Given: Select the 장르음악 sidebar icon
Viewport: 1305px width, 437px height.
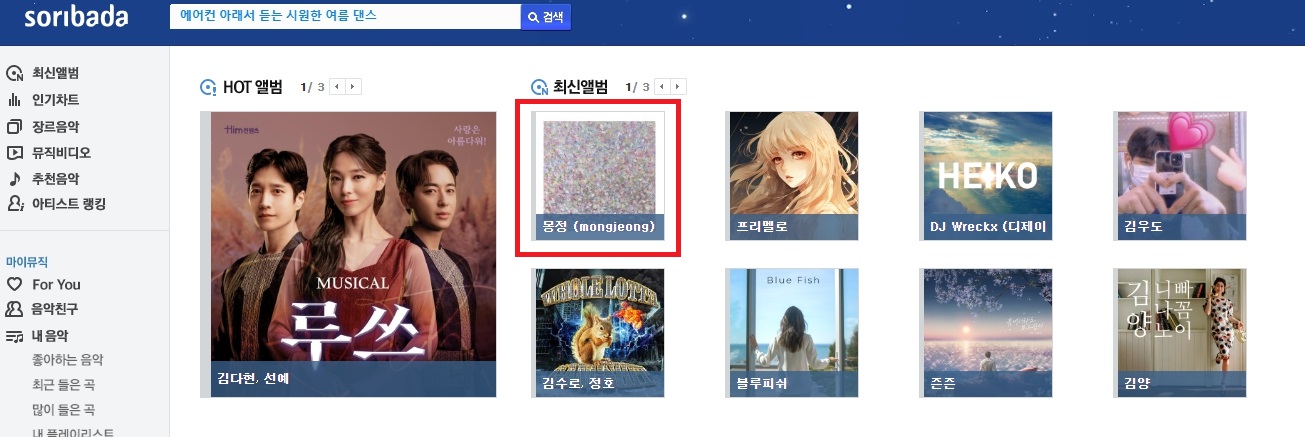Looking at the screenshot, I should (14, 127).
